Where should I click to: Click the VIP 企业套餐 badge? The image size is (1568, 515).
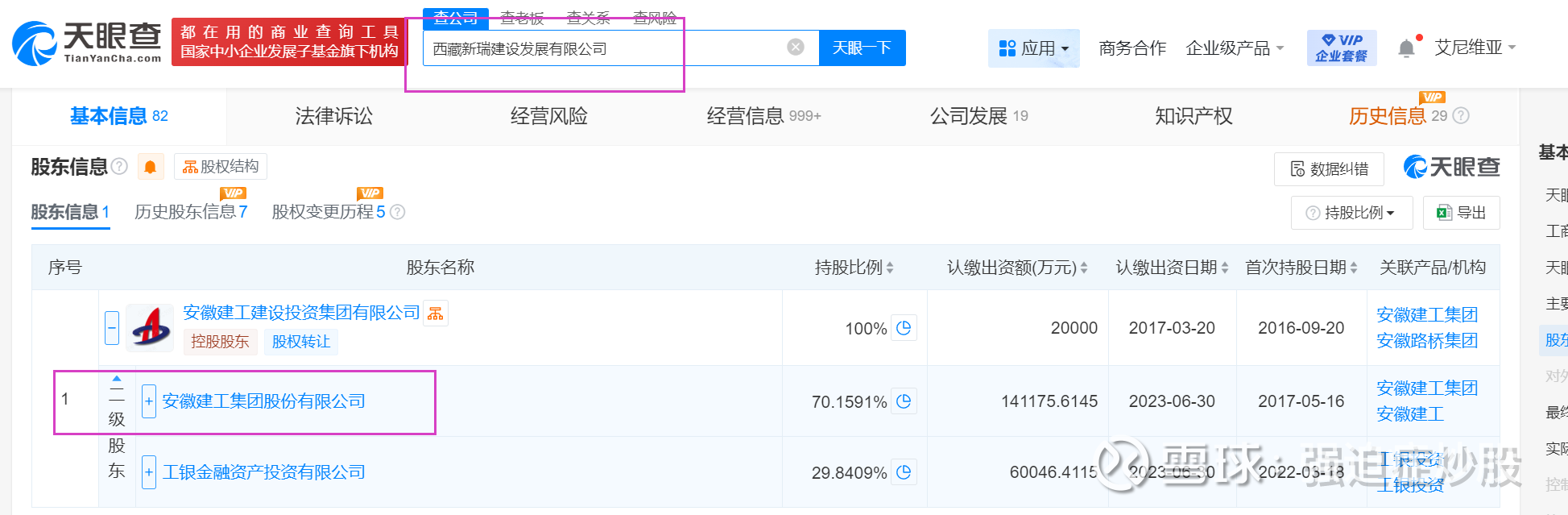pyautogui.click(x=1341, y=48)
